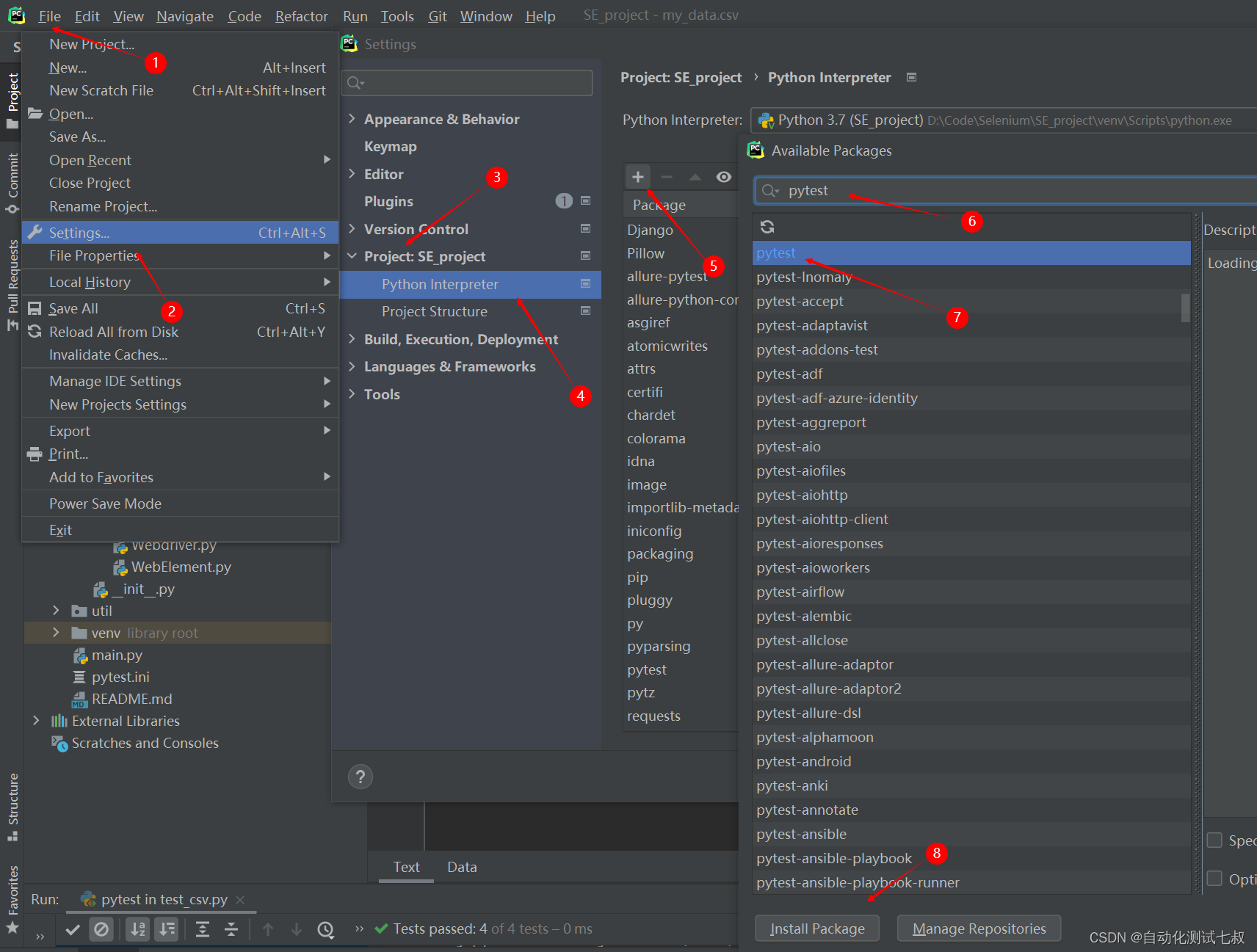Expand External Libraries node
Screen dimensions: 1257x952
tap(36, 721)
